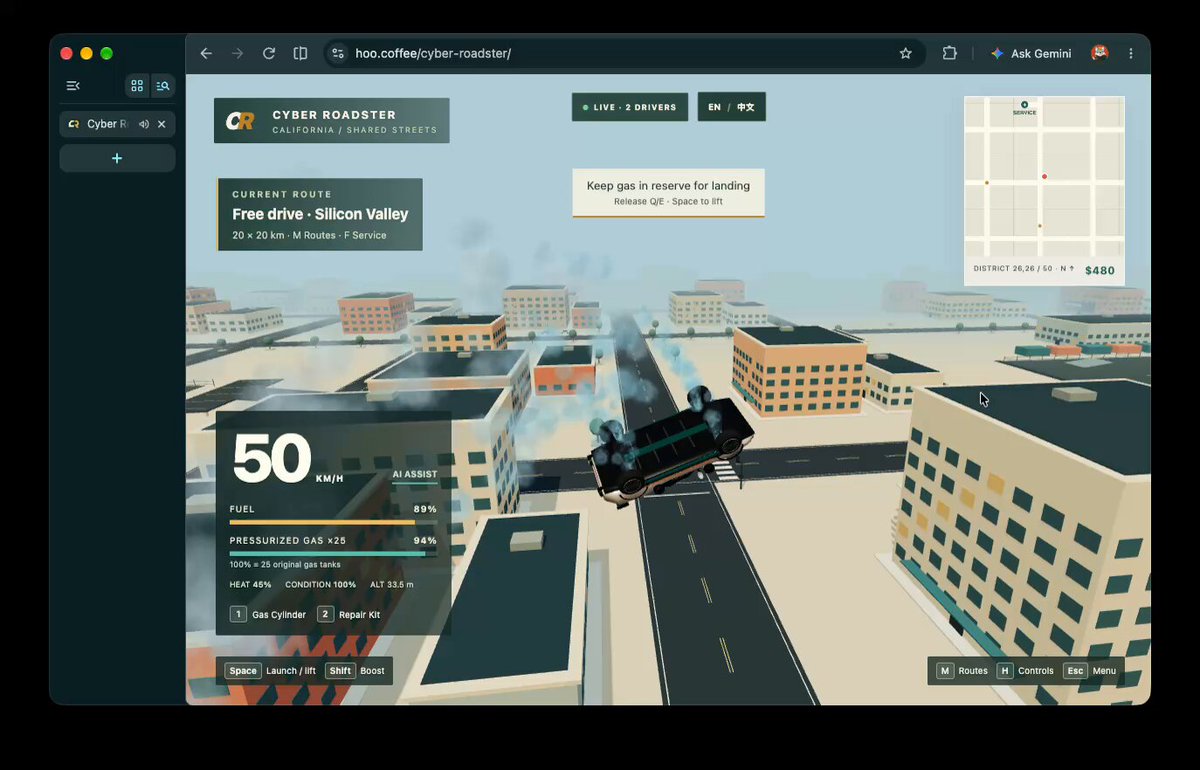The height and width of the screenshot is (770, 1200).
Task: Click the browser back arrow
Action: click(x=206, y=53)
